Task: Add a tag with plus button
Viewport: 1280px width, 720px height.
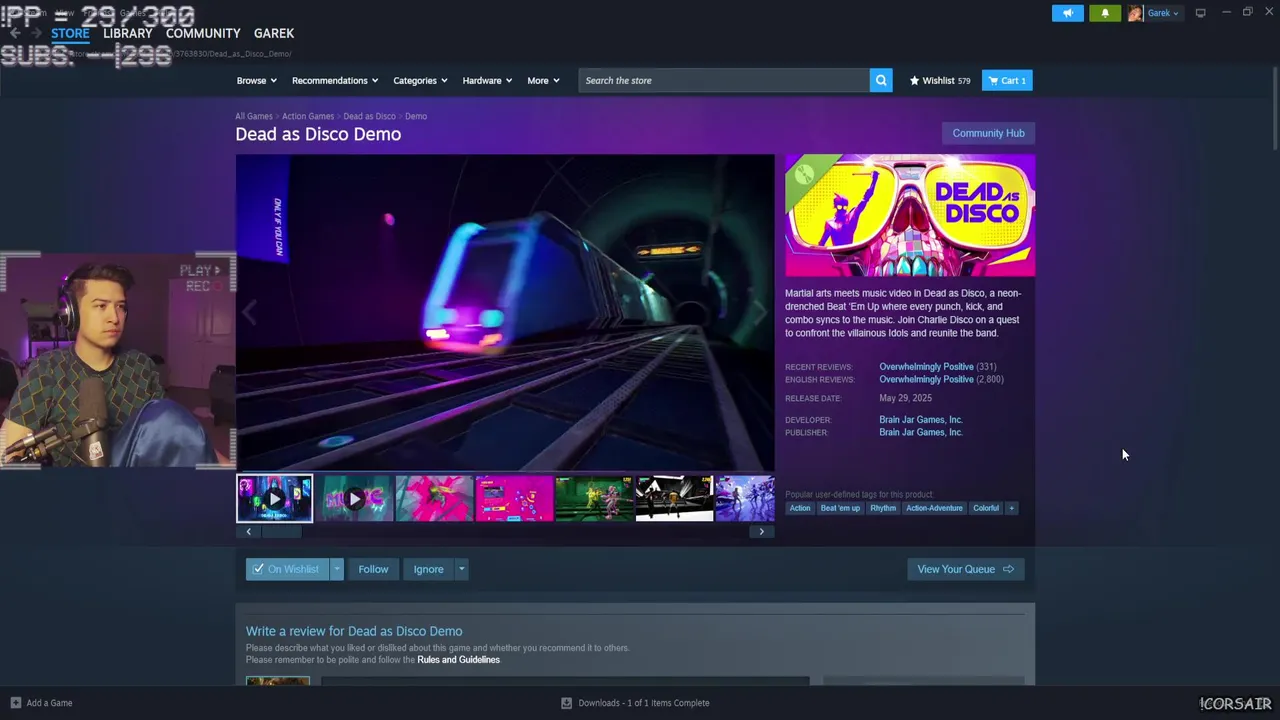Action: (1011, 508)
